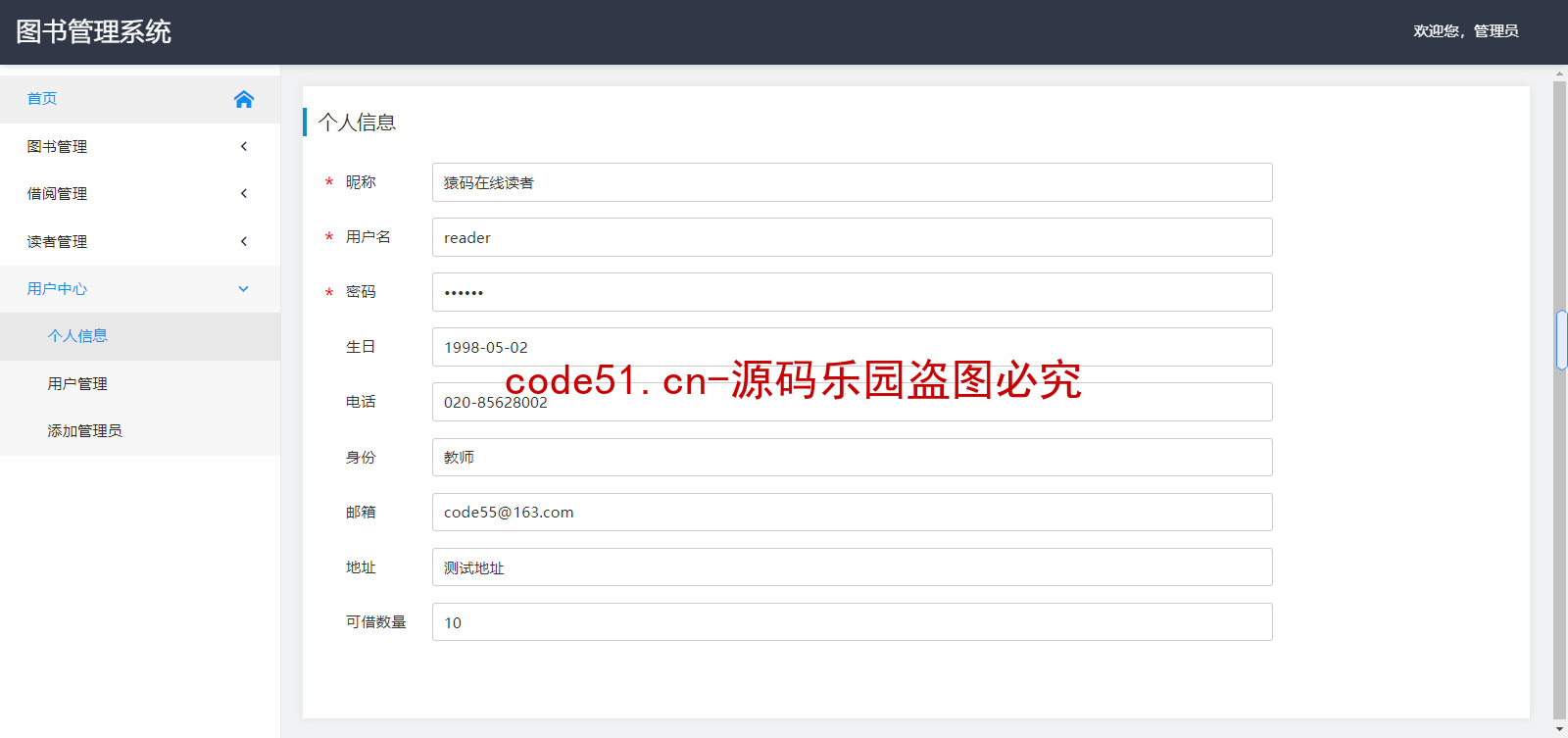Click the 可借数量 field showing 10
This screenshot has height=738, width=1568.
click(852, 622)
